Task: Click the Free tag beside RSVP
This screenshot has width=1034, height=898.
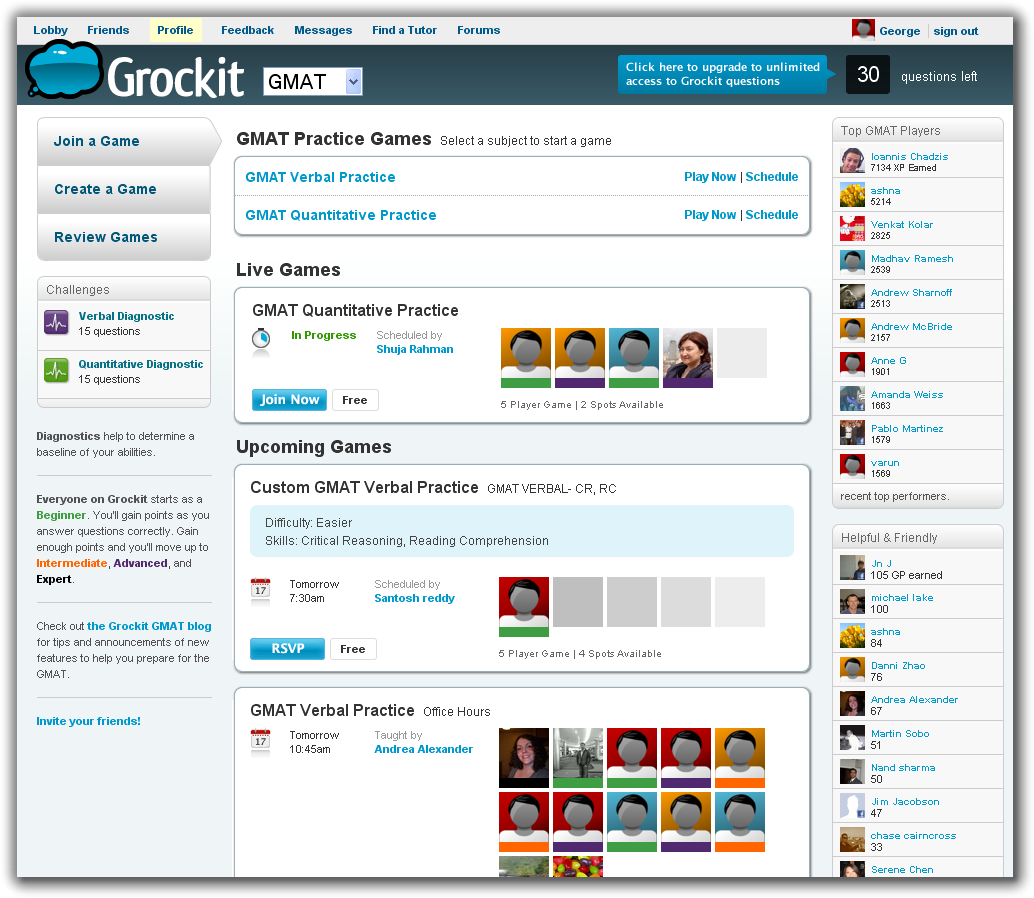Action: point(353,649)
